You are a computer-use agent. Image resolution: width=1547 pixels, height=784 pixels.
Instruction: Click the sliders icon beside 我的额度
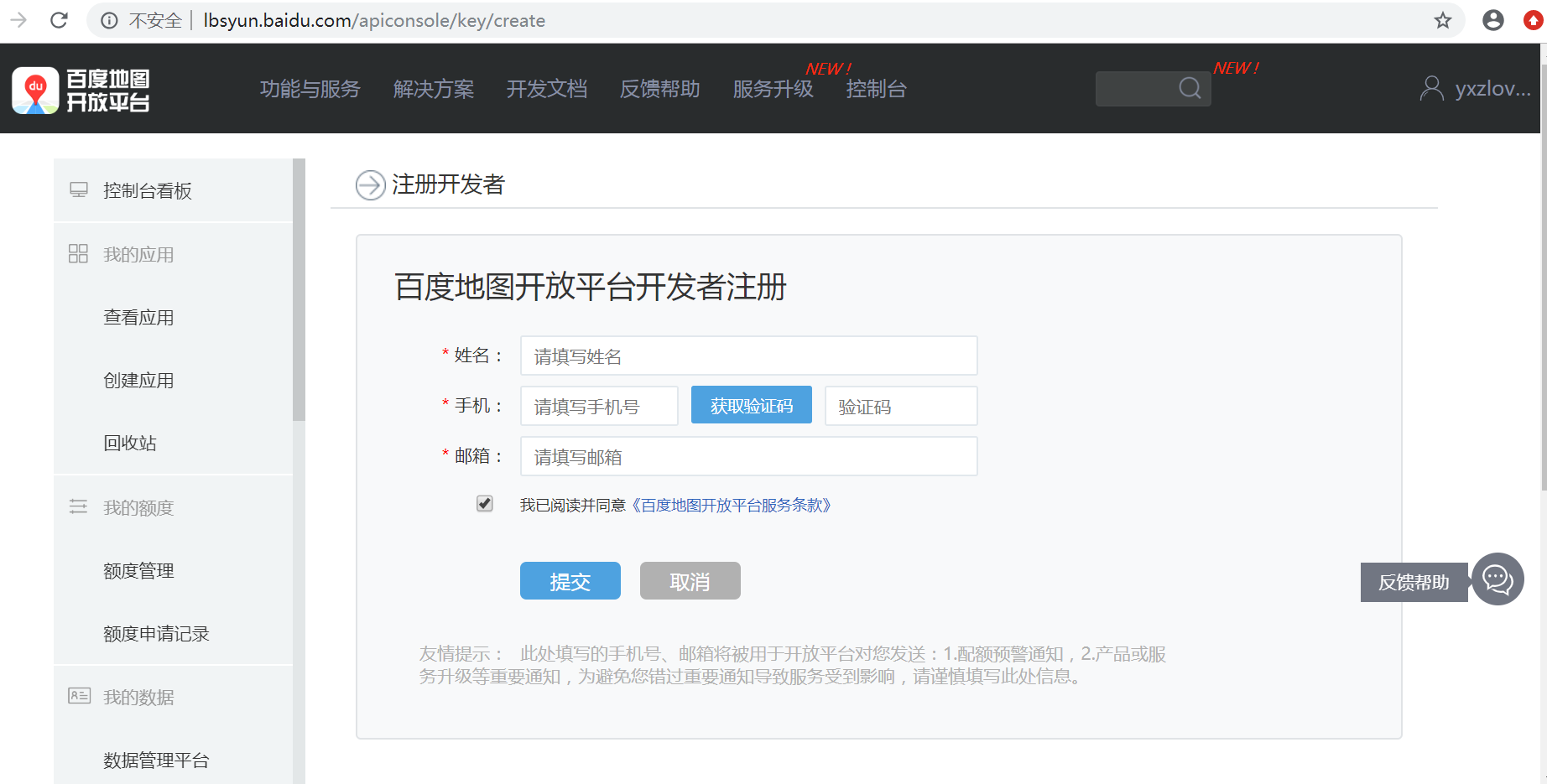click(78, 506)
